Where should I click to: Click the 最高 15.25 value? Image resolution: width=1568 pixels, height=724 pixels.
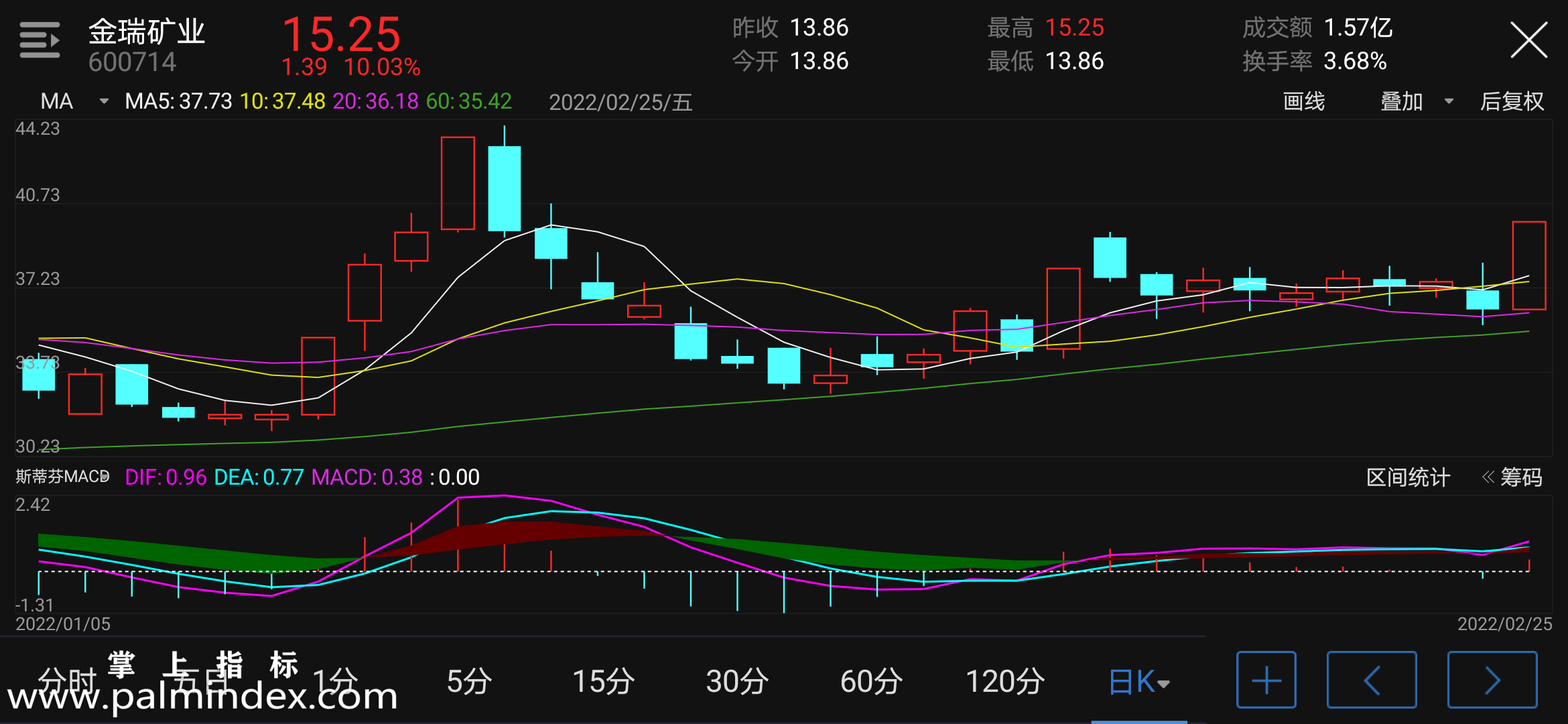click(x=1045, y=27)
